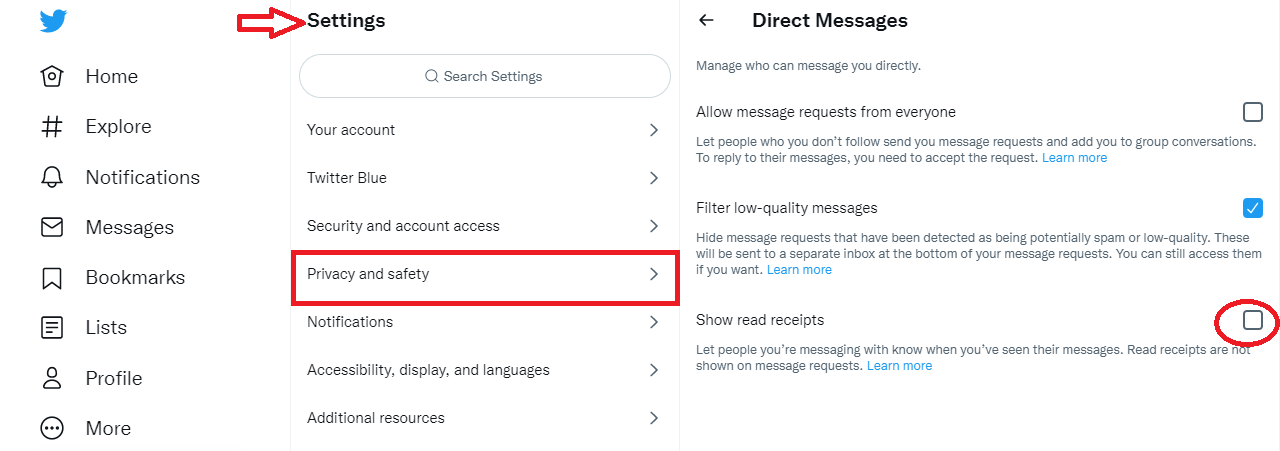Open Accessibility, display, and languages settings
Viewport: 1280px width, 451px height.
coord(428,370)
